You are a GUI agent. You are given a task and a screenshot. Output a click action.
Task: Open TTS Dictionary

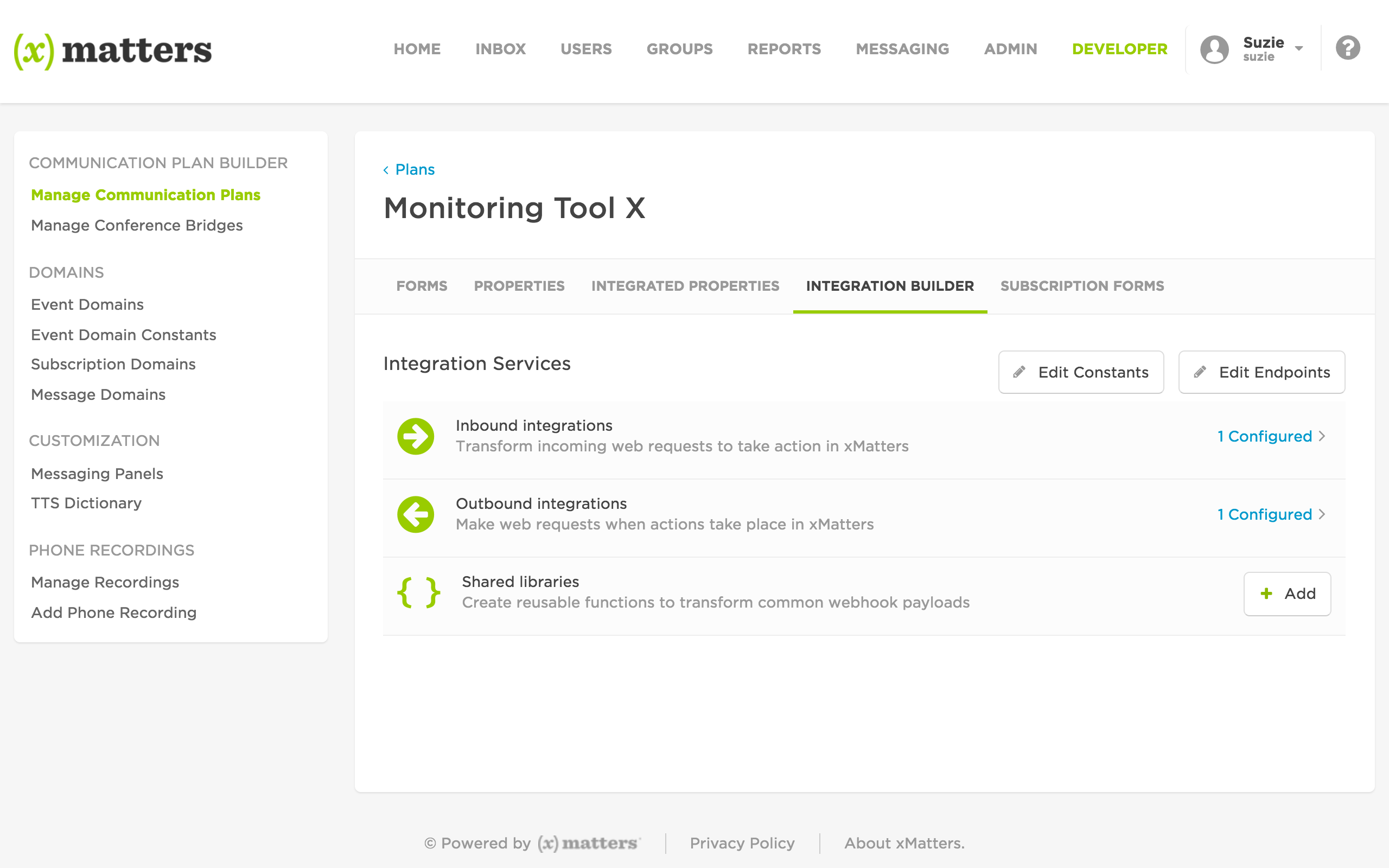pos(86,503)
